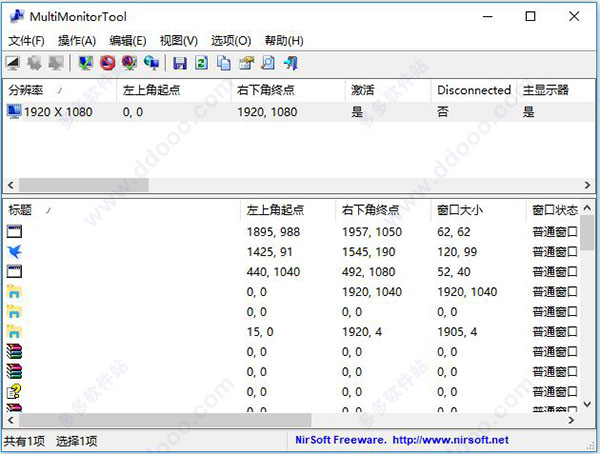Click explorer folder icon in row 15, 0
This screenshot has height=454, width=600.
14,332
